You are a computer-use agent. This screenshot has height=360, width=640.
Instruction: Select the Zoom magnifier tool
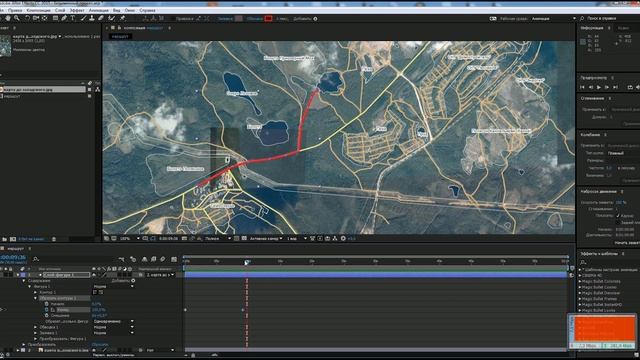click(17, 18)
